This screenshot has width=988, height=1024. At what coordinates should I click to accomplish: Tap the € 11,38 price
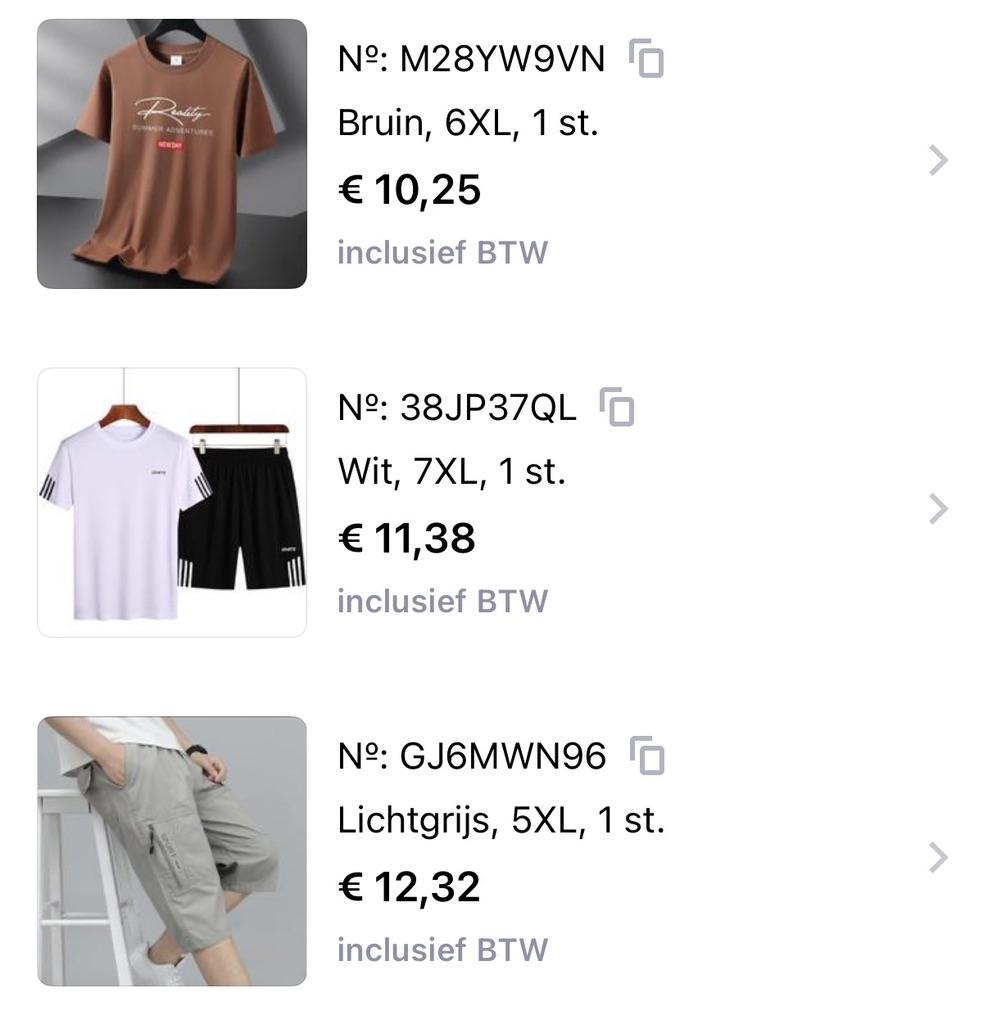407,539
